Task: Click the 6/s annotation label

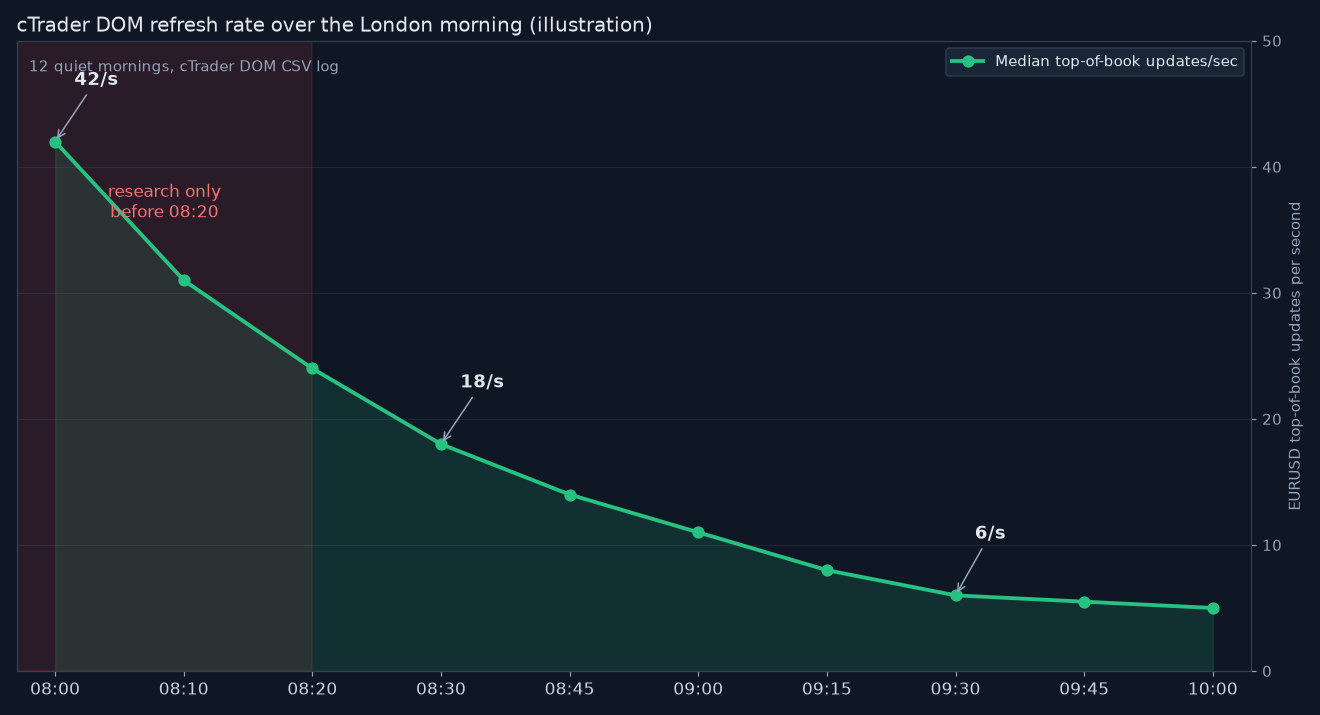Action: [x=990, y=533]
